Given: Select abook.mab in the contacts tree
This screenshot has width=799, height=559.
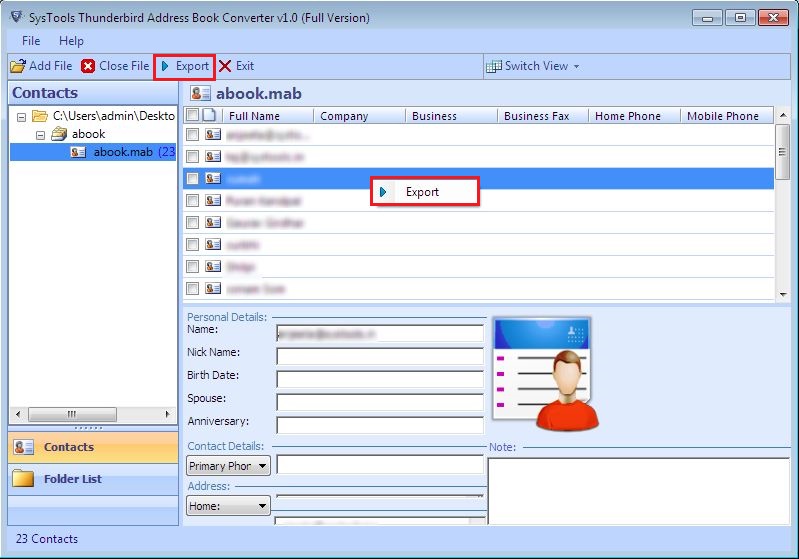Looking at the screenshot, I should pyautogui.click(x=123, y=152).
